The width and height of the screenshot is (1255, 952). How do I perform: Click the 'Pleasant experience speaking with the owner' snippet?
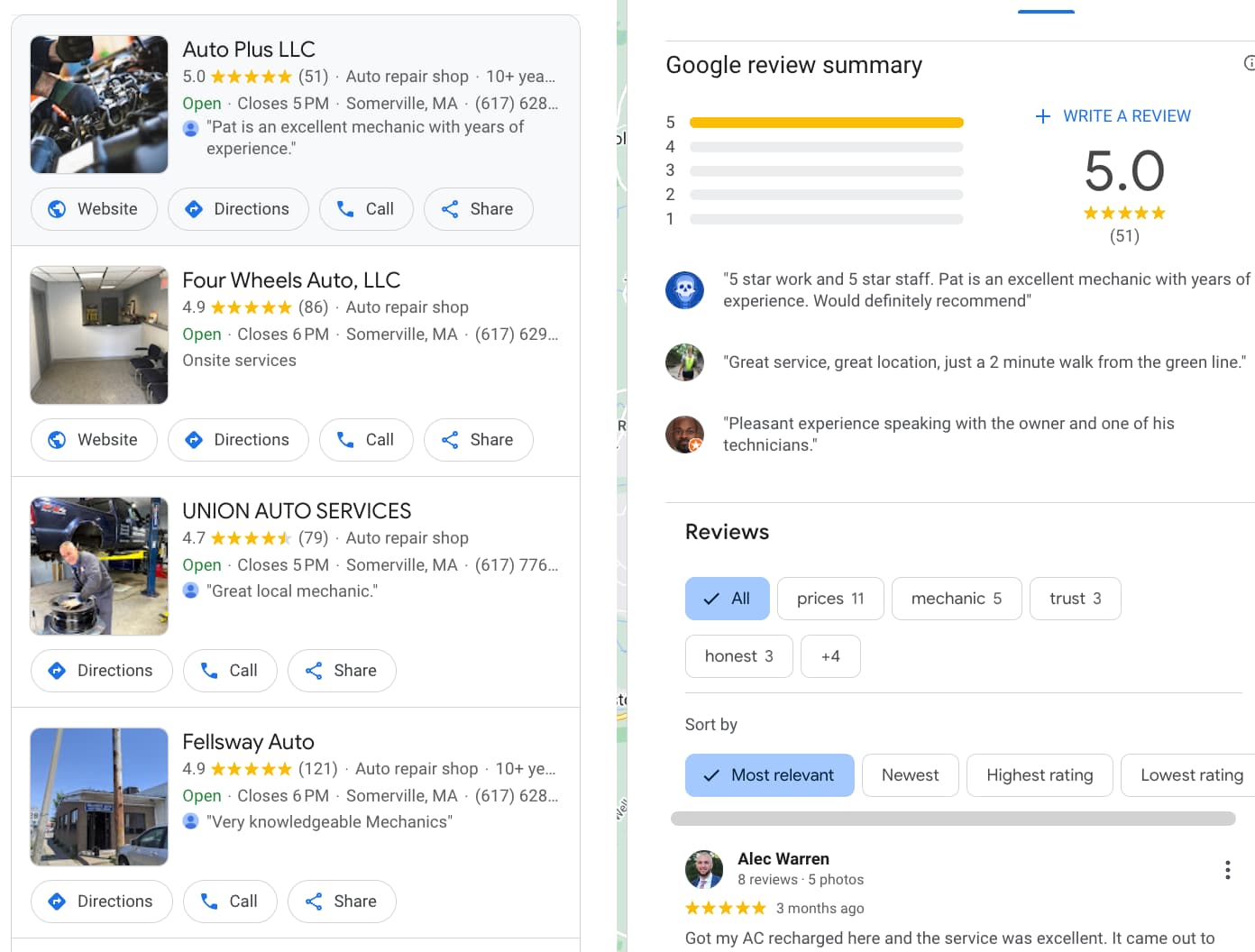click(948, 435)
